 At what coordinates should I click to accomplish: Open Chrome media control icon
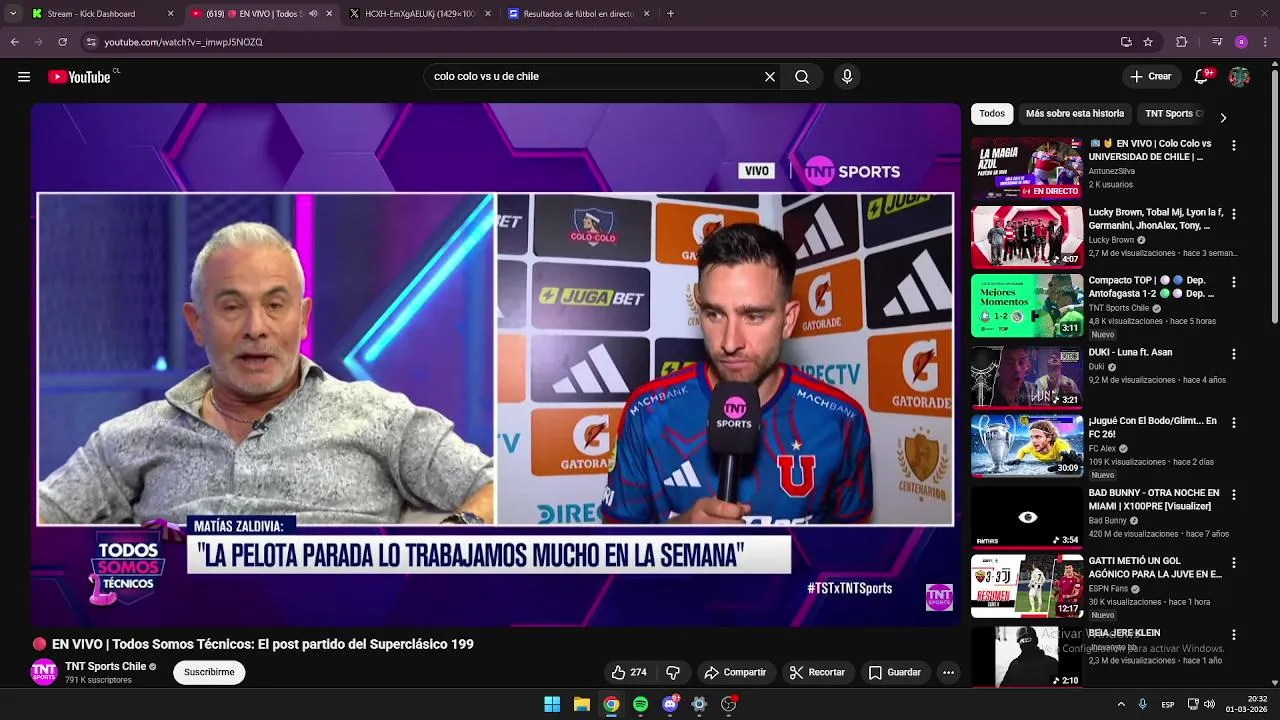tap(1217, 42)
